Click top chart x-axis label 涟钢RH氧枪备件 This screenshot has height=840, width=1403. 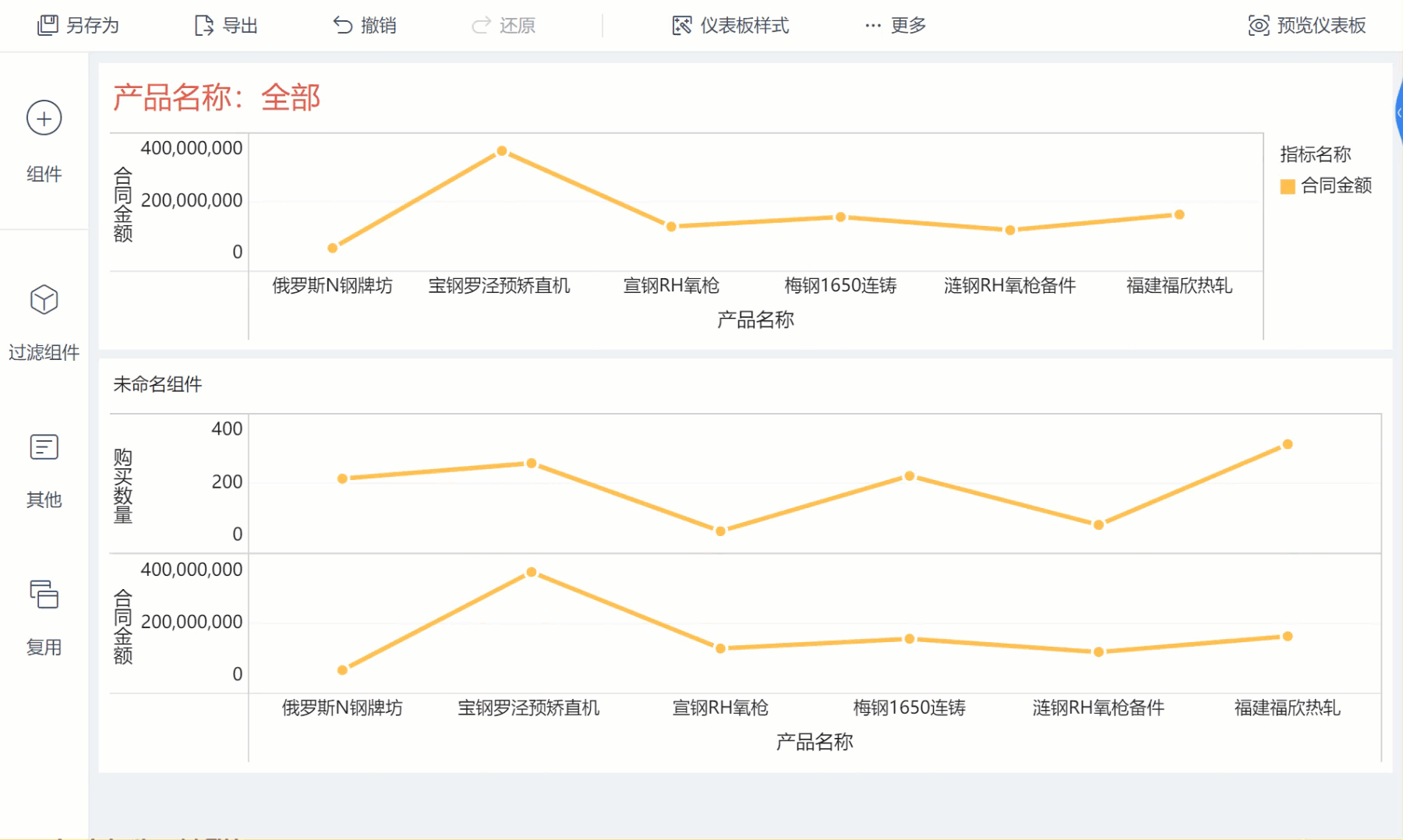pos(1010,286)
